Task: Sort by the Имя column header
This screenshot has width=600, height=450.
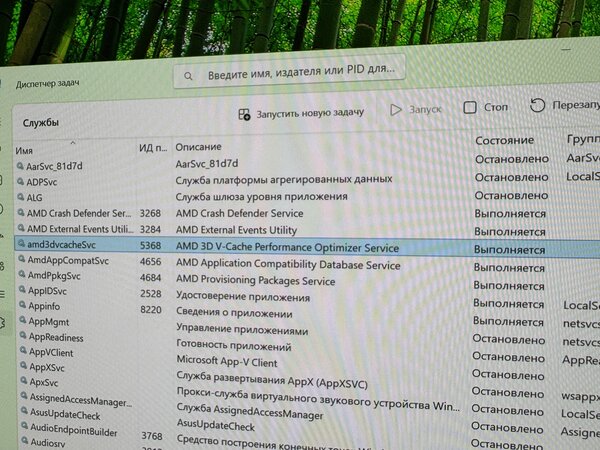Action: (24, 151)
